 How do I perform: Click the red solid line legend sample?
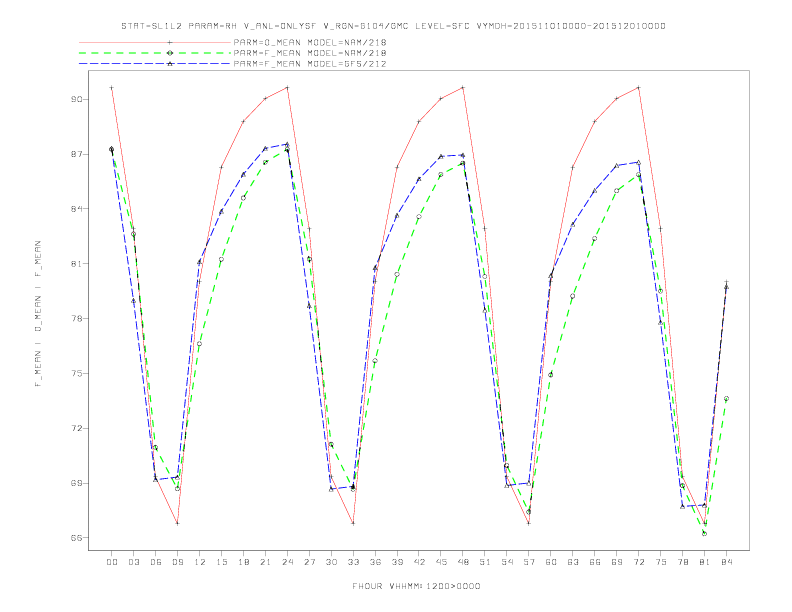click(155, 42)
